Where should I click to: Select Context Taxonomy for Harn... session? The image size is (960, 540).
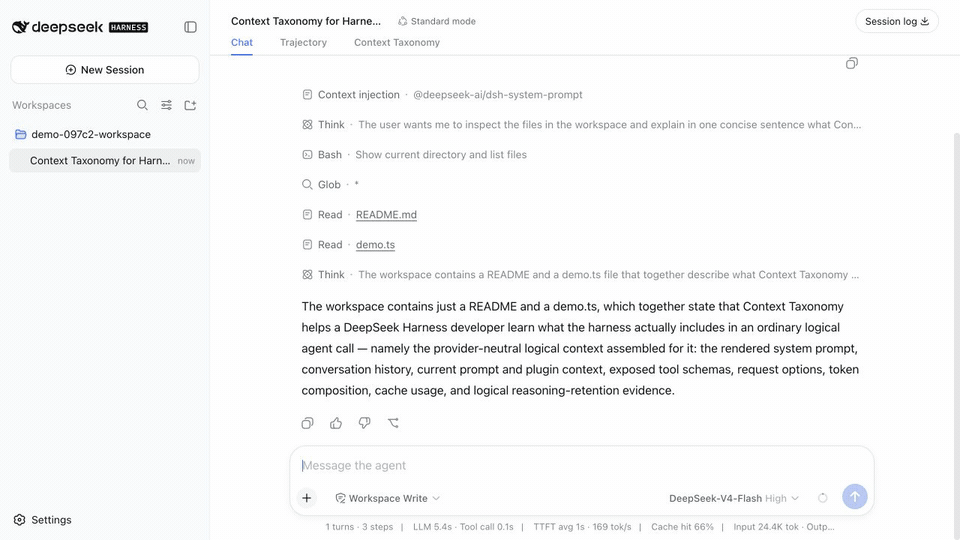(x=105, y=160)
